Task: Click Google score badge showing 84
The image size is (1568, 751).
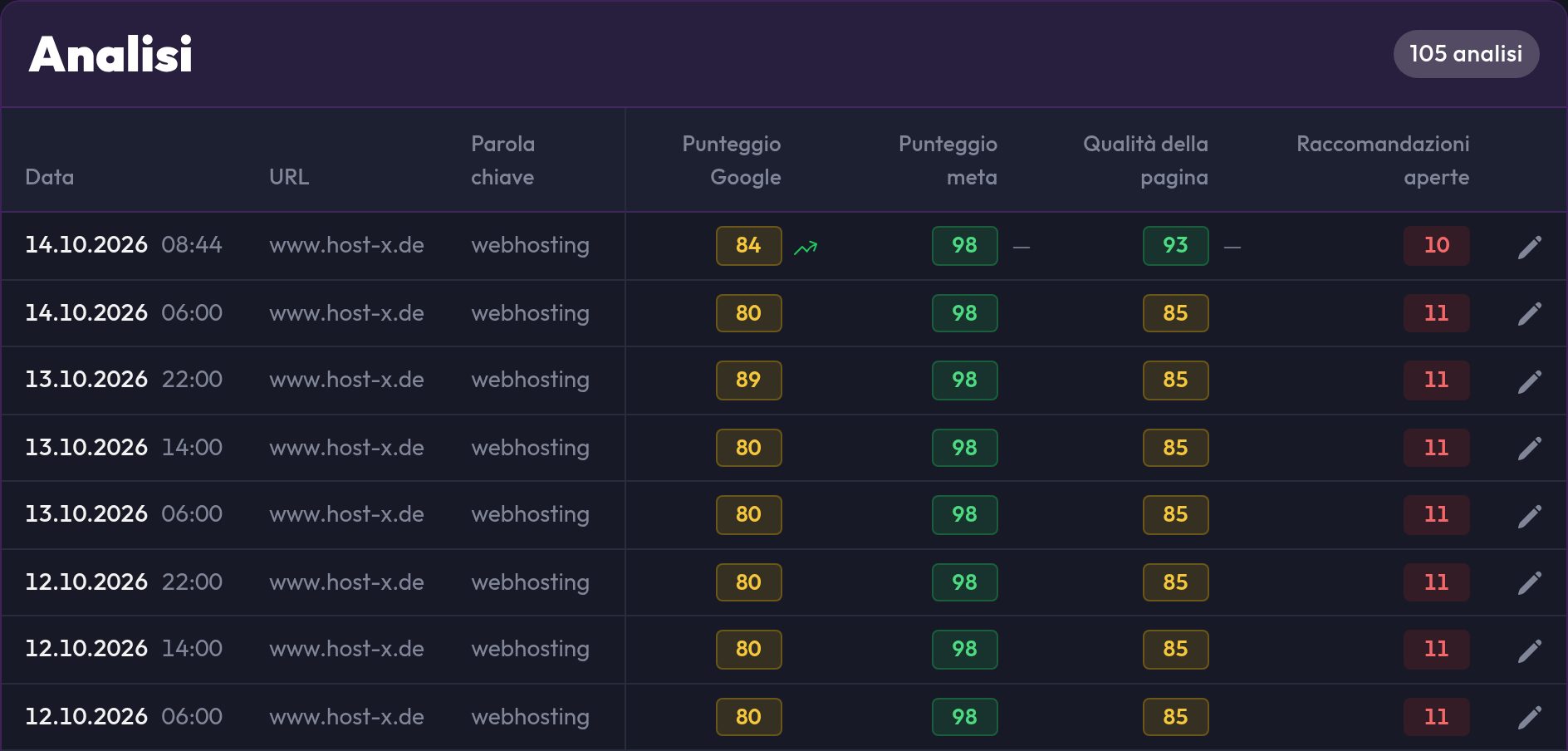Action: coord(748,246)
